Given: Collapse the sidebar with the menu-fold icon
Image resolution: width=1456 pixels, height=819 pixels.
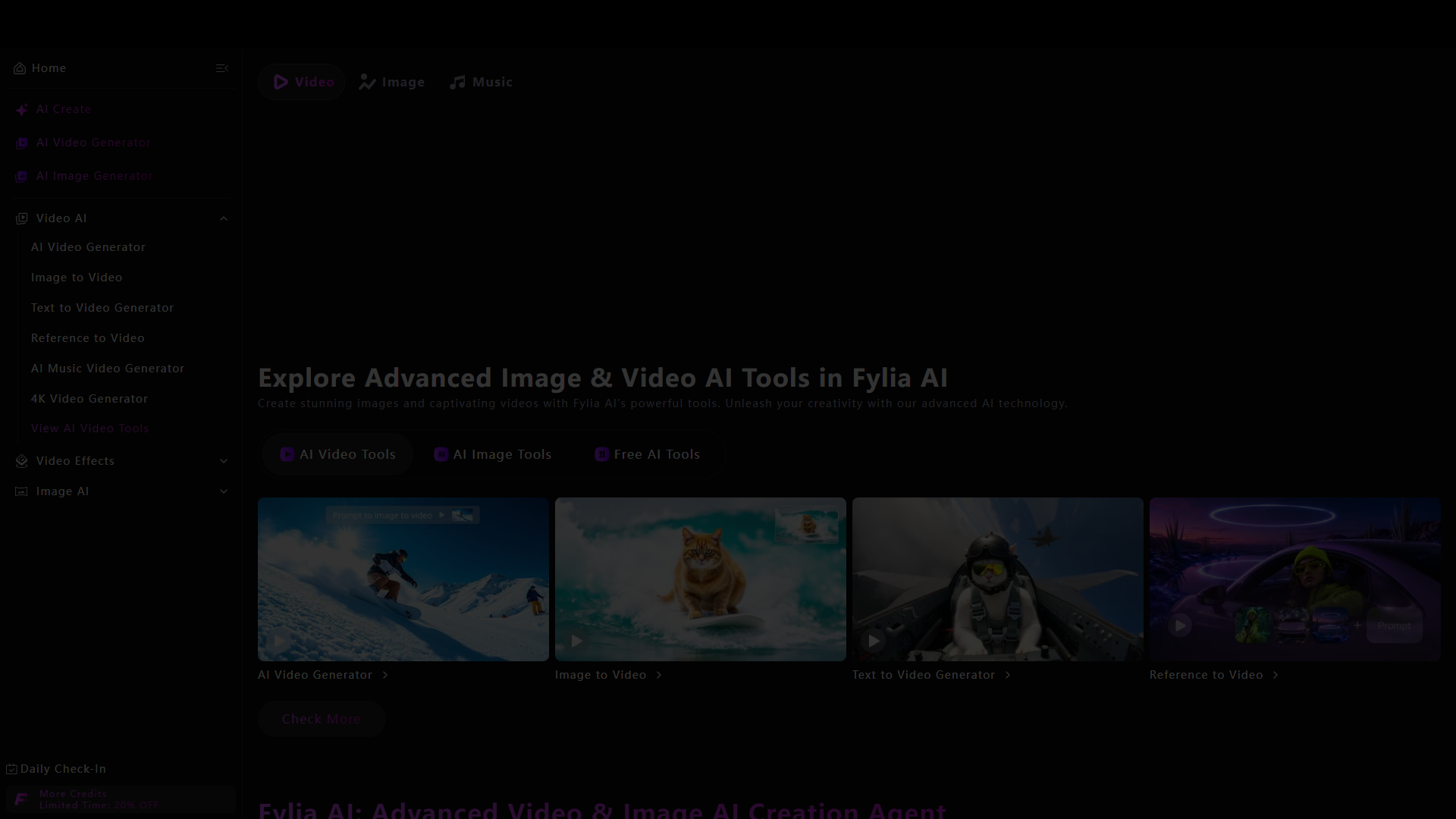Looking at the screenshot, I should pyautogui.click(x=222, y=68).
